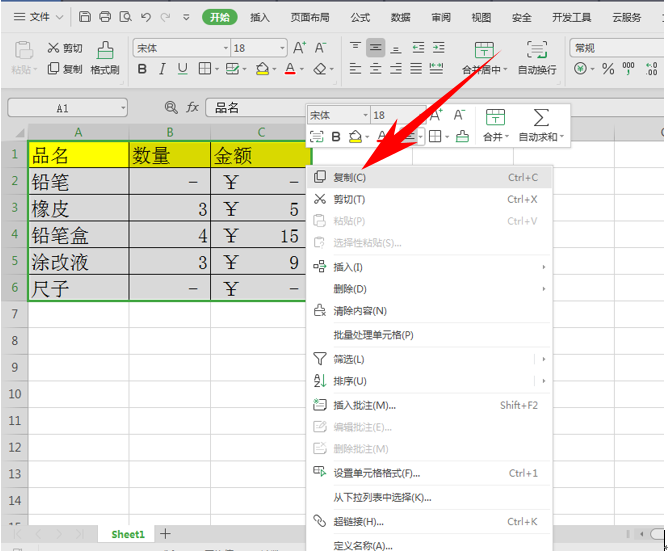
Task: Switch to the Insert ribbon tab
Action: (259, 17)
